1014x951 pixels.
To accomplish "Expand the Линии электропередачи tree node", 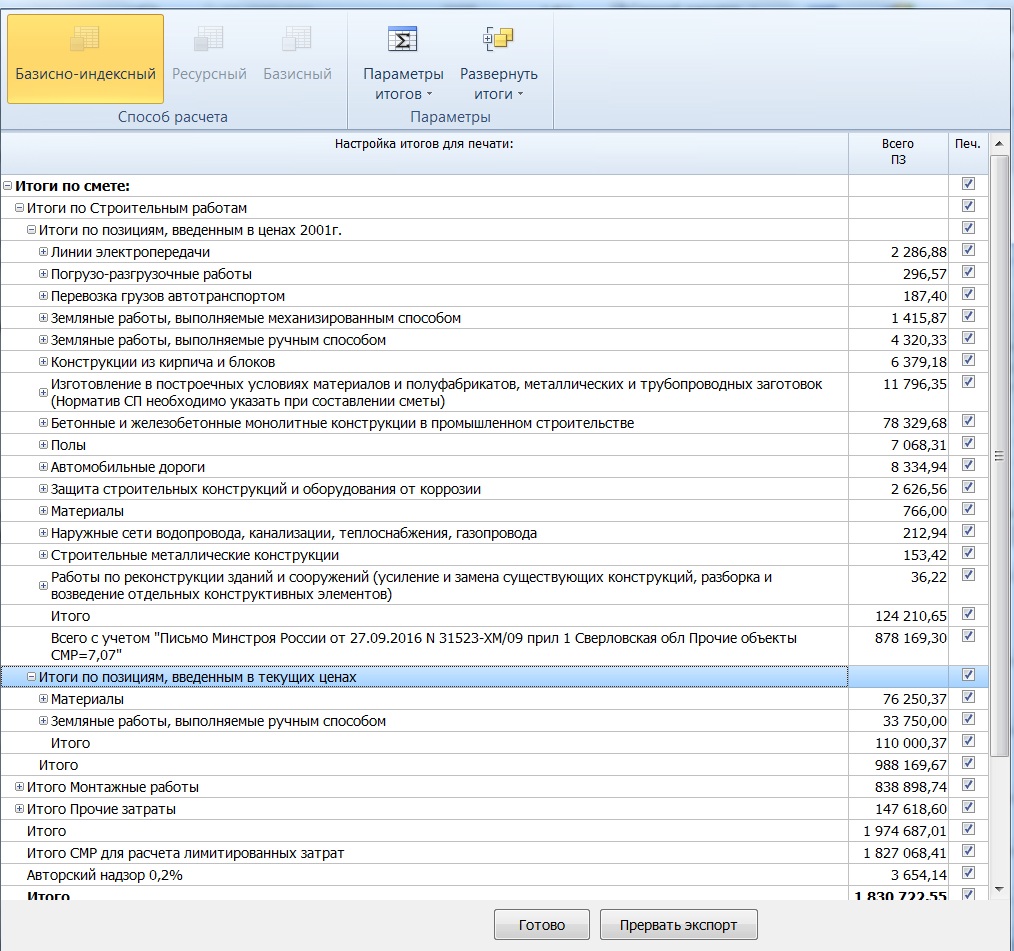I will pyautogui.click(x=43, y=252).
